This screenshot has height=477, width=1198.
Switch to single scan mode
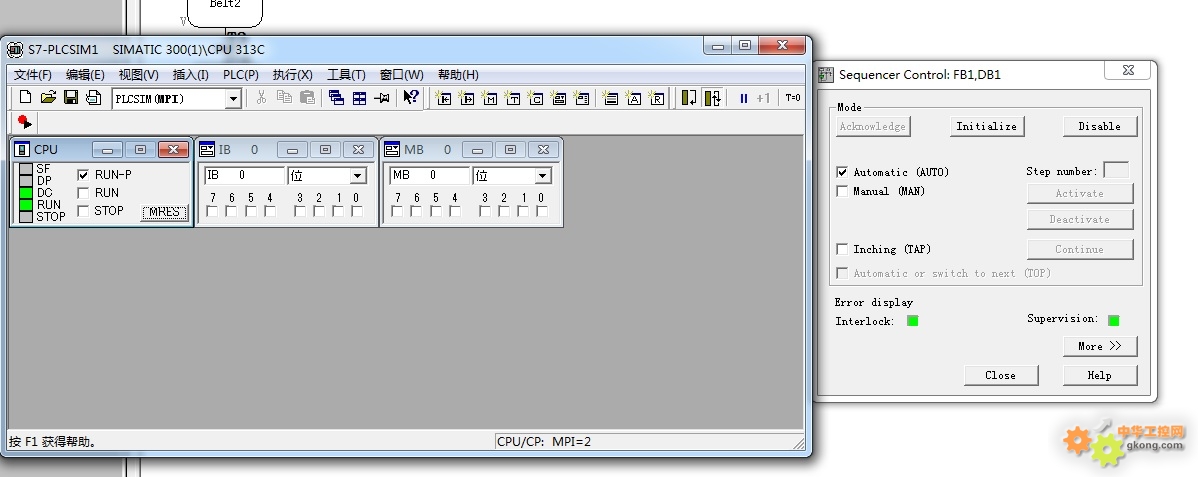689,98
